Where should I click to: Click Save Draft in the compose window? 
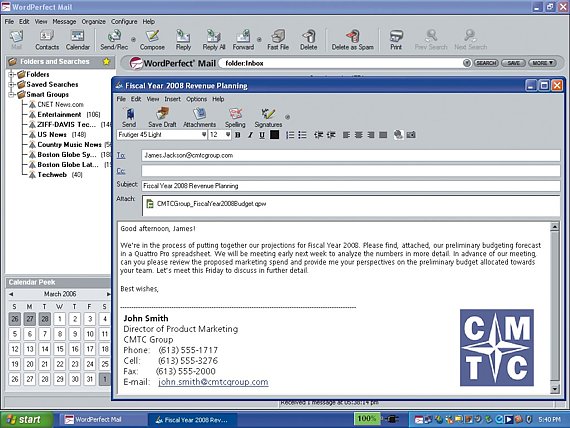162,117
